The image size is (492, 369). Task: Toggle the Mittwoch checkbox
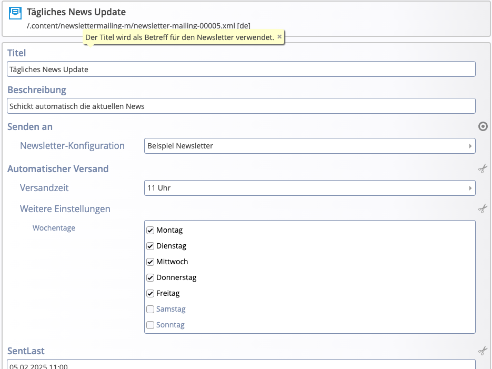150,262
